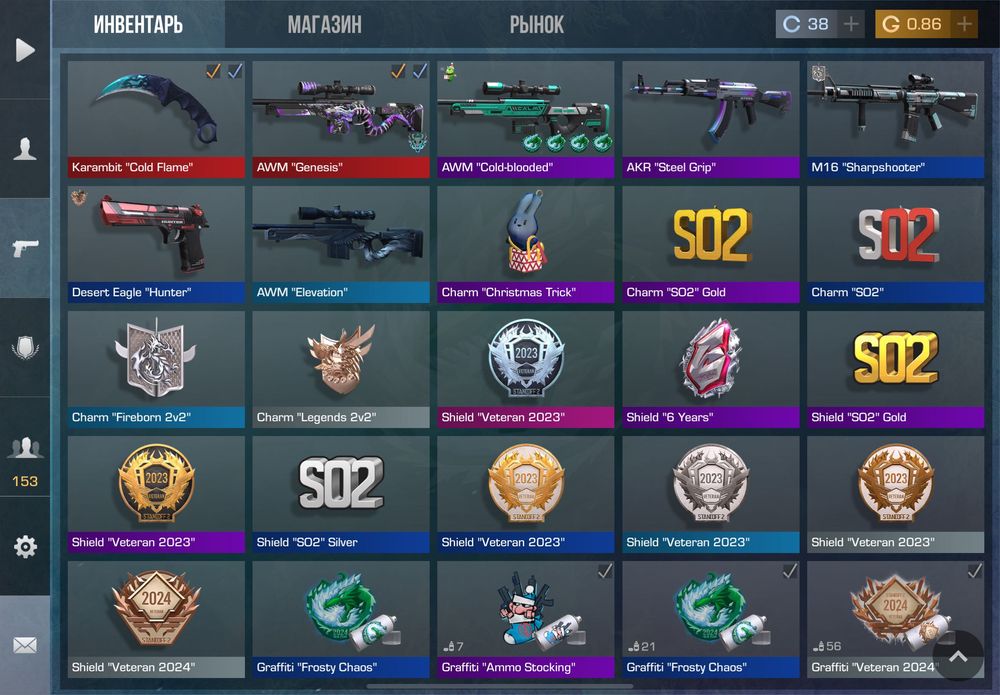This screenshot has width=1000, height=695.
Task: Select the Shield "6 Years" item
Action: pos(710,369)
